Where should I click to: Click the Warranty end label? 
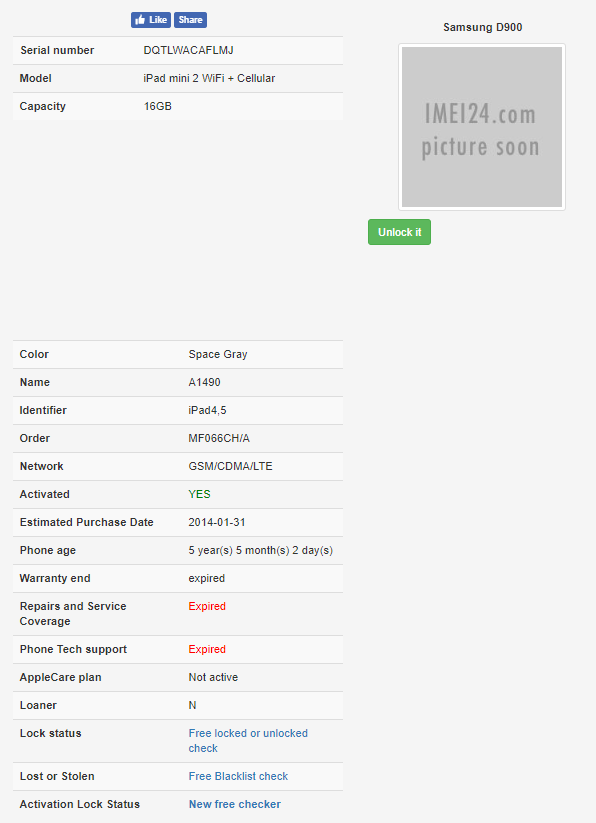pos(55,578)
